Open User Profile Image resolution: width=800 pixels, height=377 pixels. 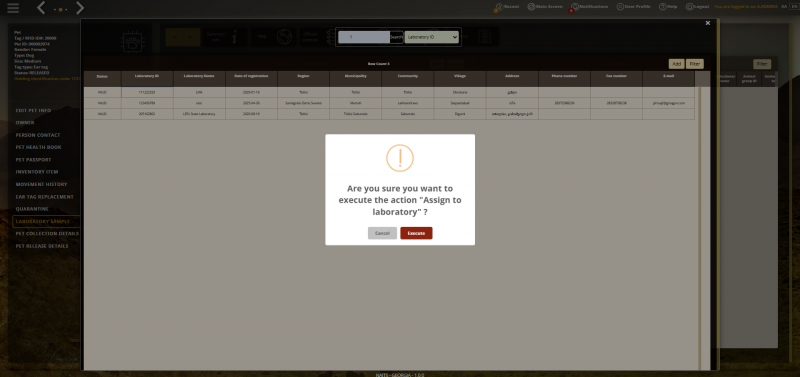[633, 7]
